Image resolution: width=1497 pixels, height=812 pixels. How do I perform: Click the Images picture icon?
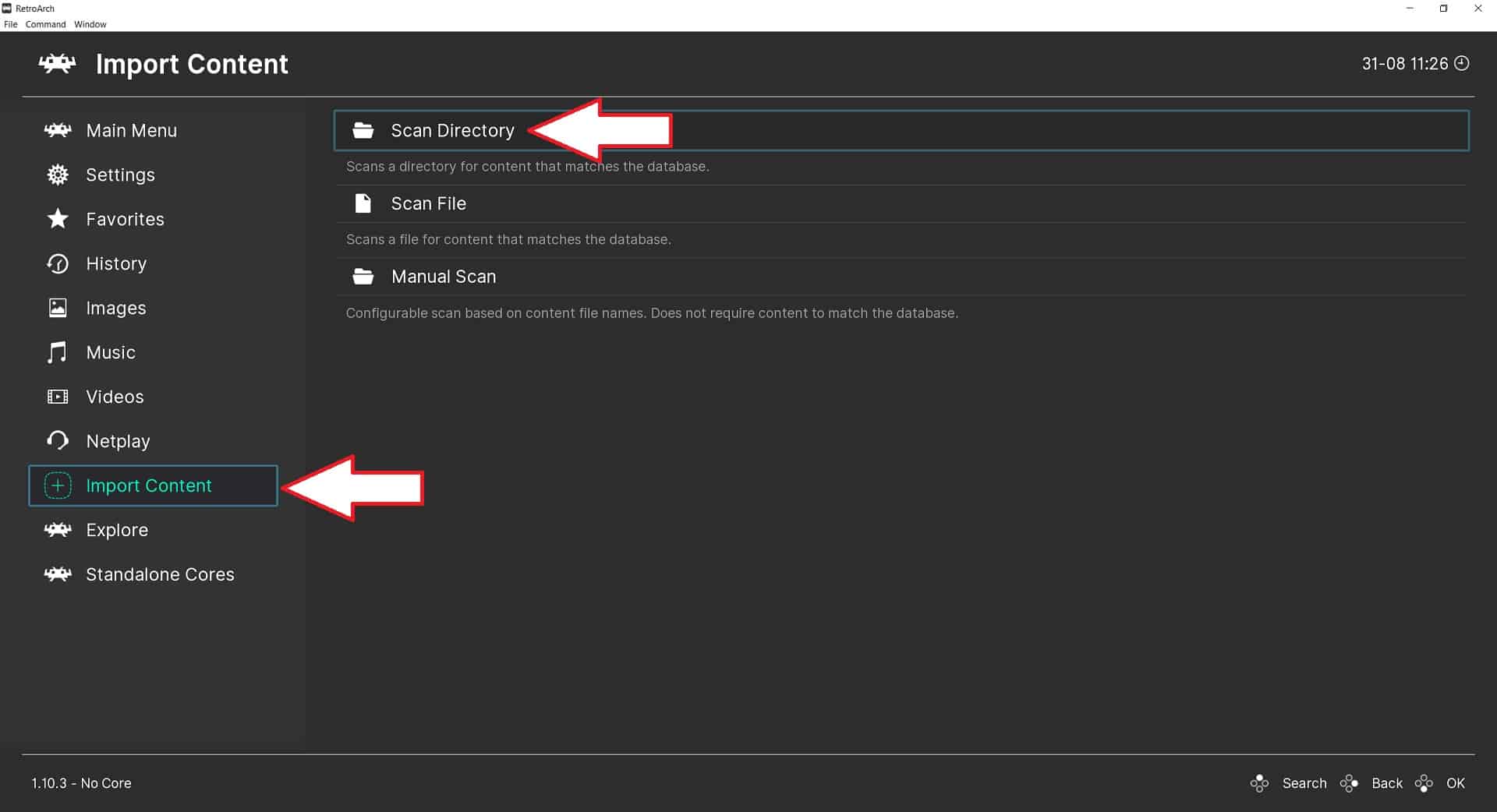pos(57,308)
